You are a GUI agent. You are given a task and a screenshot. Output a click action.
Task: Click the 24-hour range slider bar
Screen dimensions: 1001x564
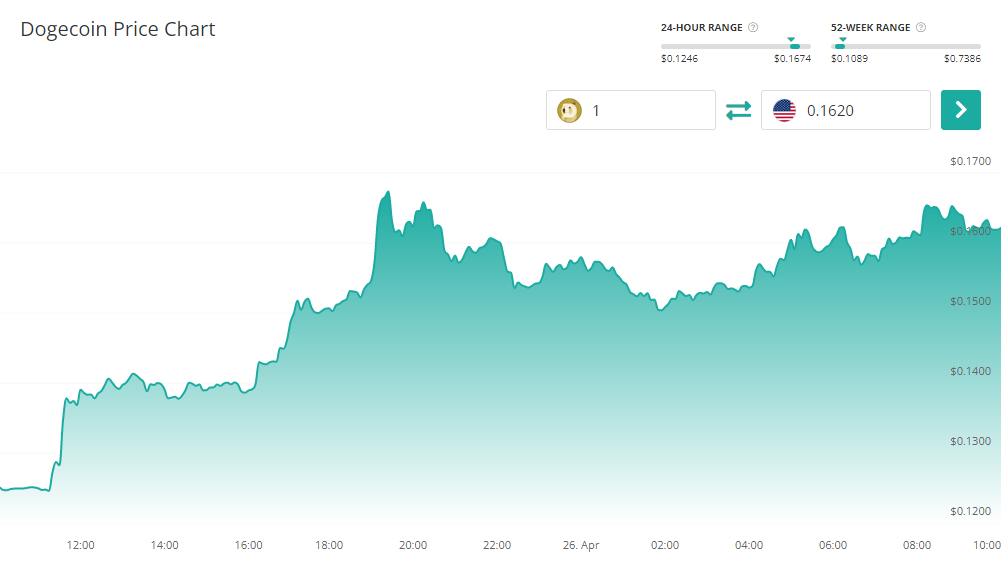[x=736, y=46]
